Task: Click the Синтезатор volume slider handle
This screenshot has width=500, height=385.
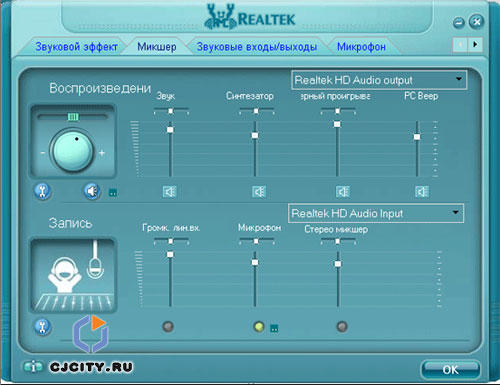Action: tap(255, 135)
